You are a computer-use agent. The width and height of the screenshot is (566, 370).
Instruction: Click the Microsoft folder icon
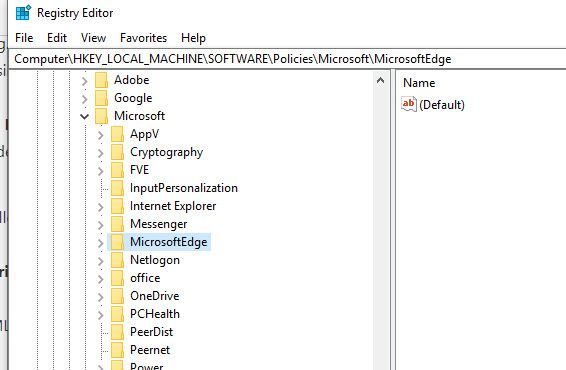tap(101, 116)
